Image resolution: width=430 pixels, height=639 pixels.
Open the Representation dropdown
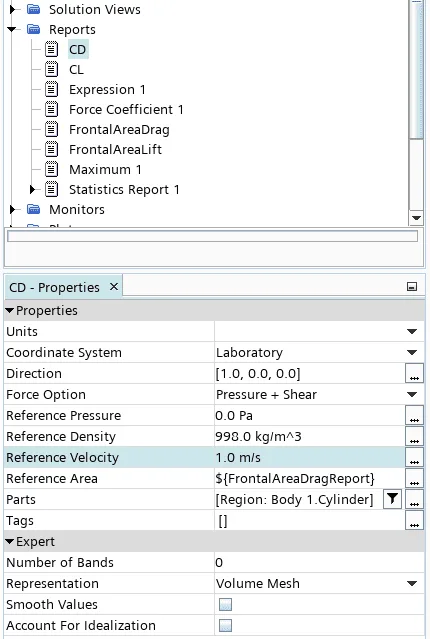click(x=412, y=584)
